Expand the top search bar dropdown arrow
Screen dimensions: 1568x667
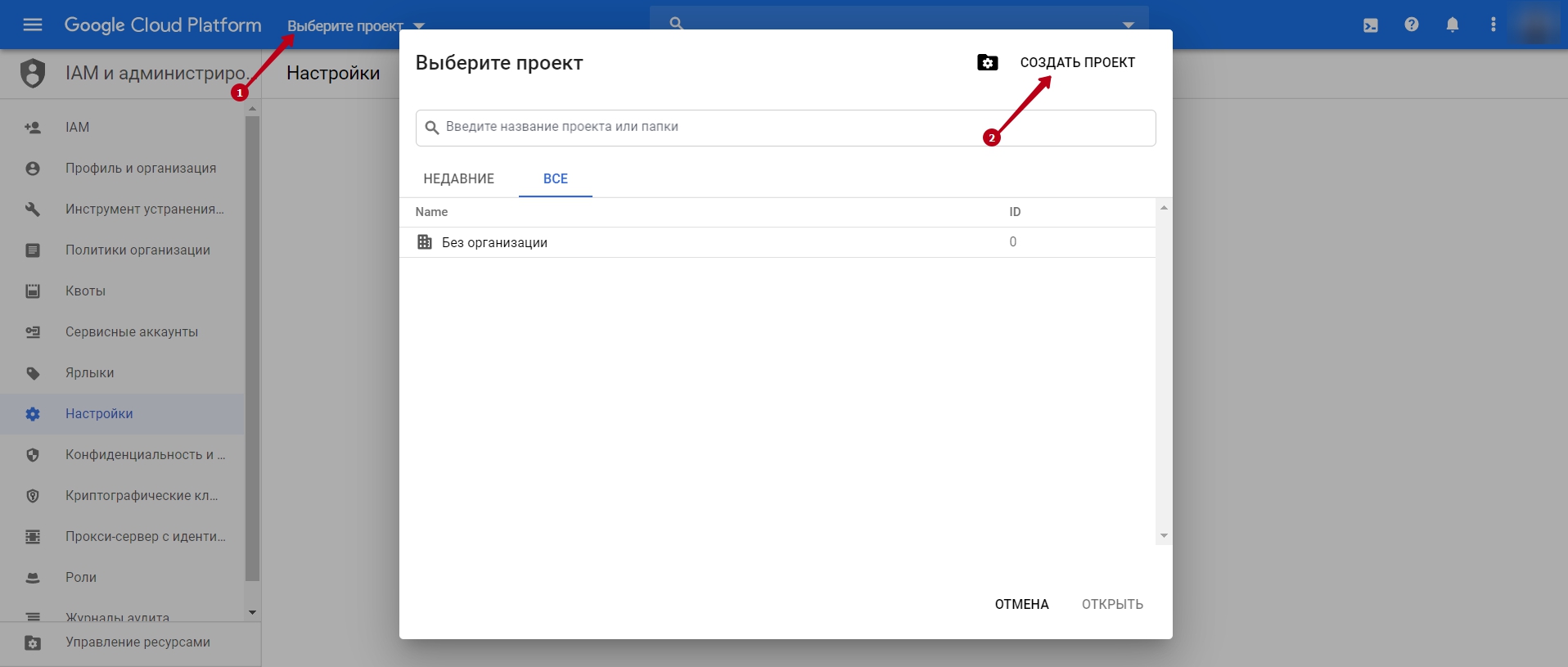pyautogui.click(x=1129, y=25)
